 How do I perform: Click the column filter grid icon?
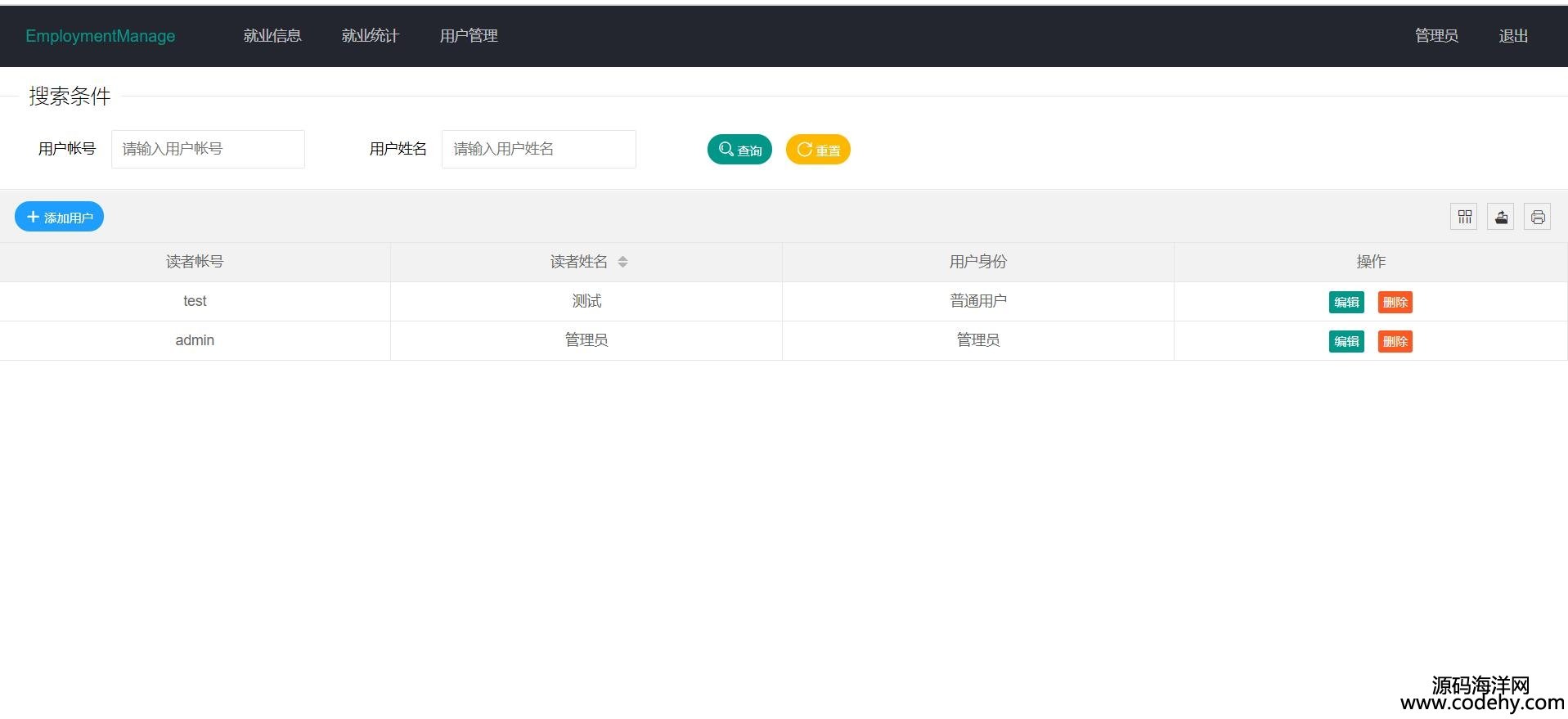[x=1463, y=217]
